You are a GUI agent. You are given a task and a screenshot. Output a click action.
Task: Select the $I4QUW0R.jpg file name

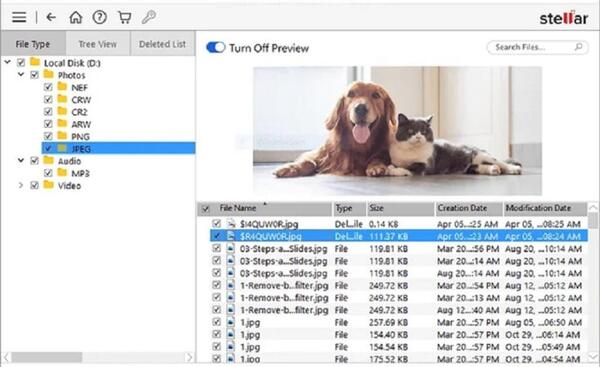[269, 224]
